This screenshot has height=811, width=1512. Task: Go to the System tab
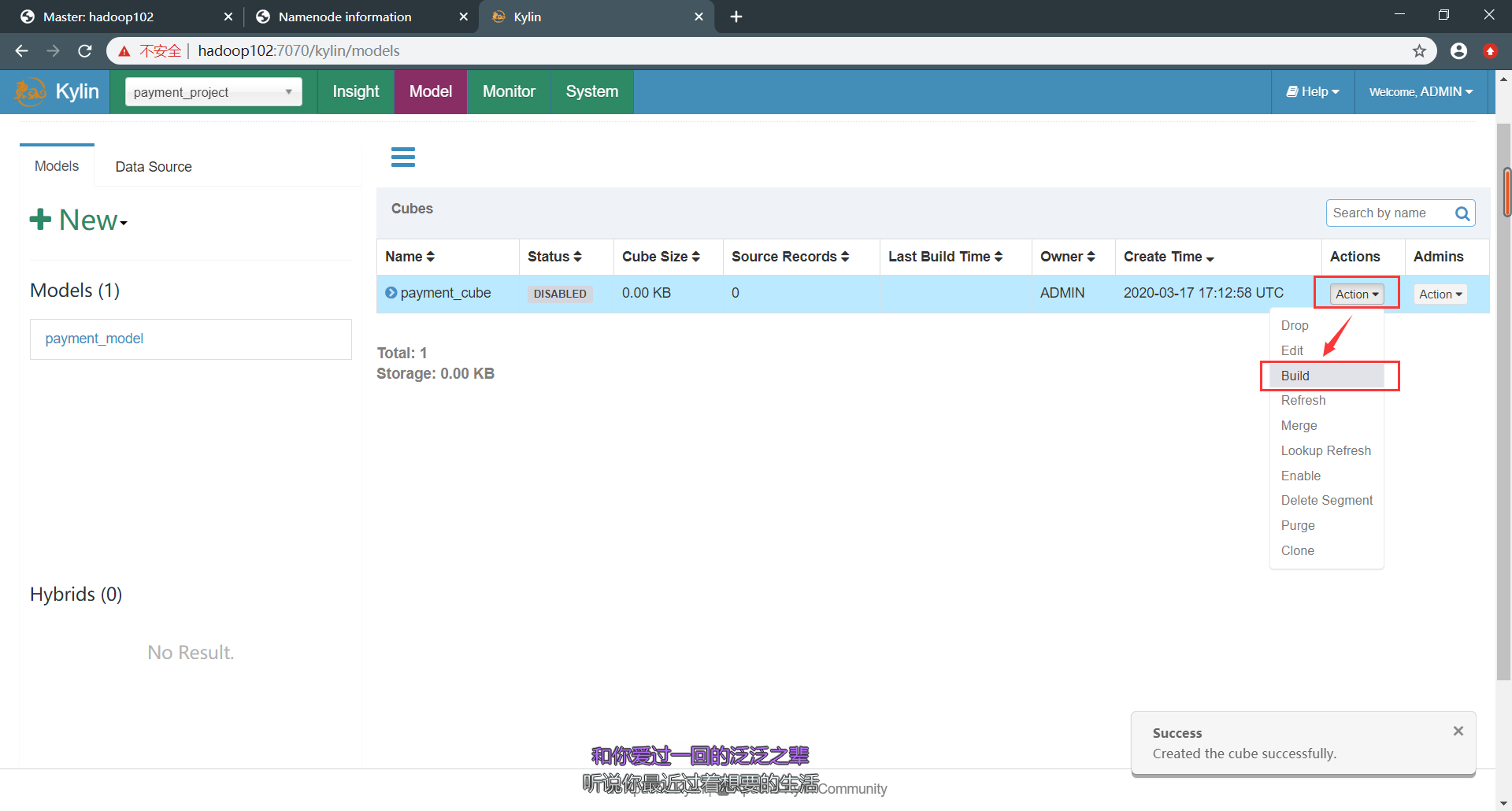point(592,92)
